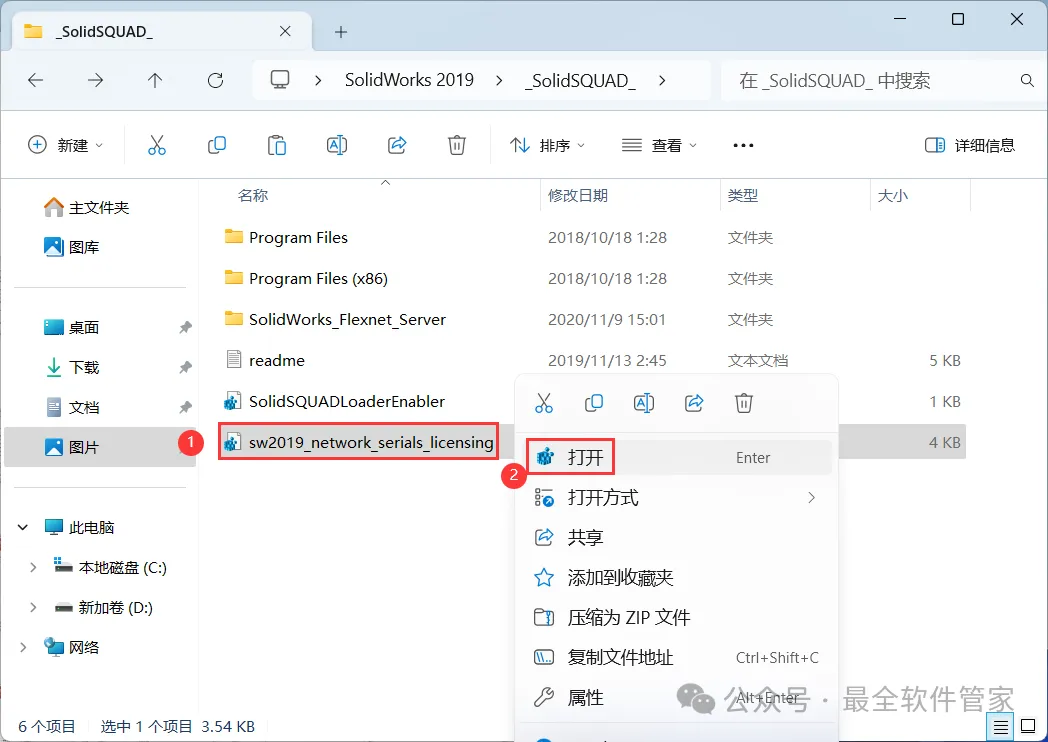Click the This PC monitor icon in address bar
The height and width of the screenshot is (742, 1048).
[x=279, y=80]
